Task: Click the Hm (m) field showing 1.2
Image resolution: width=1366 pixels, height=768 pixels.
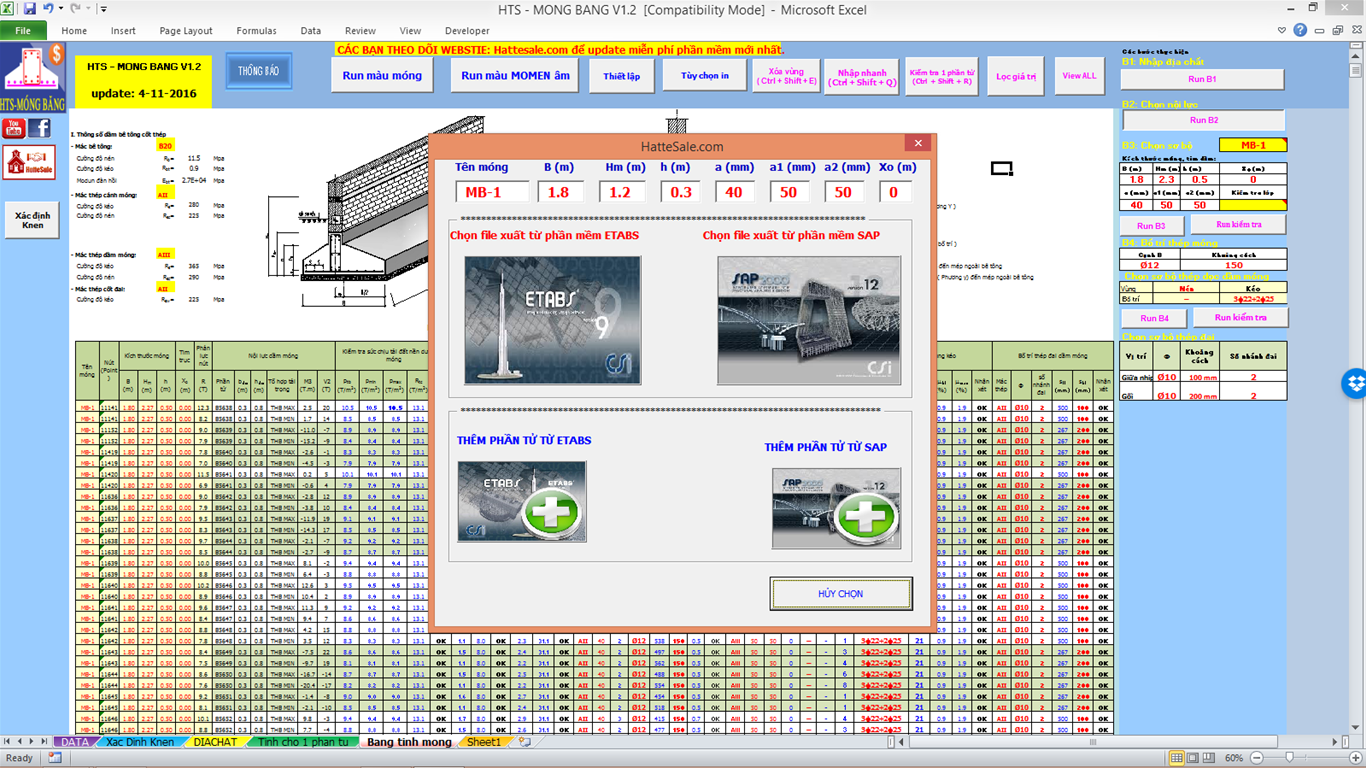Action: (623, 192)
